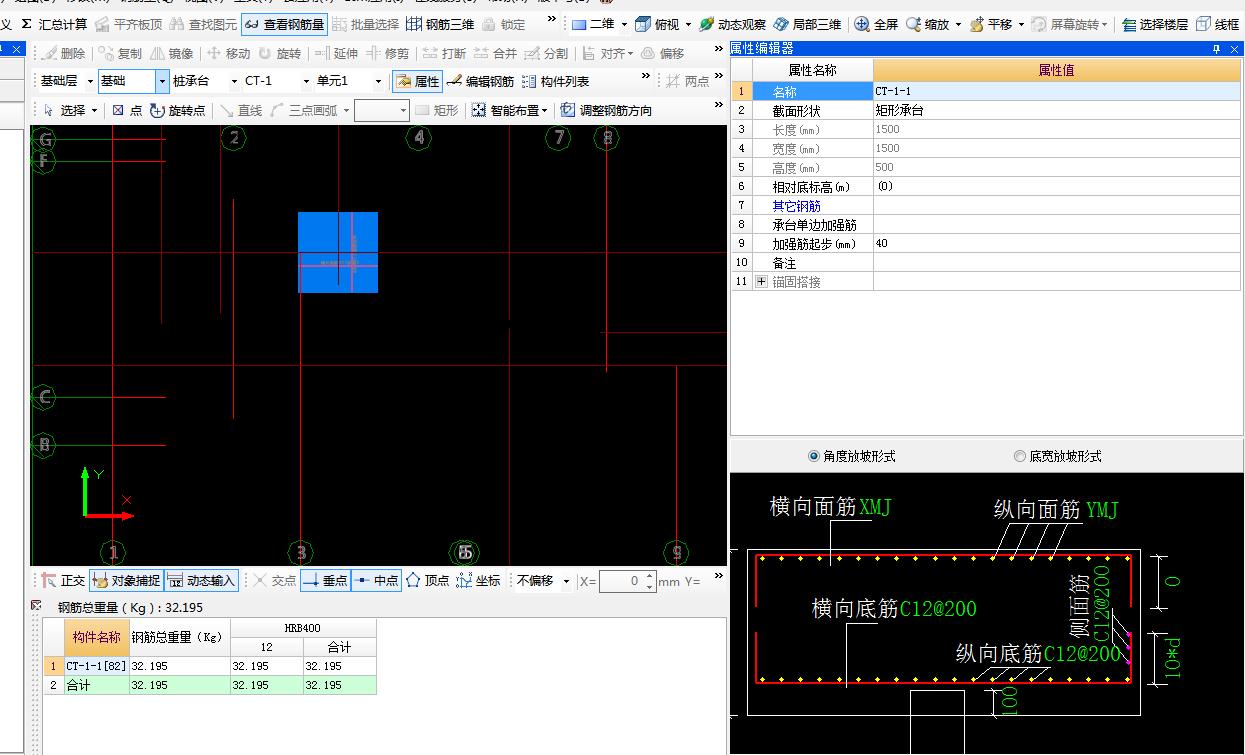Click the 平齐板顶 tool

point(129,24)
